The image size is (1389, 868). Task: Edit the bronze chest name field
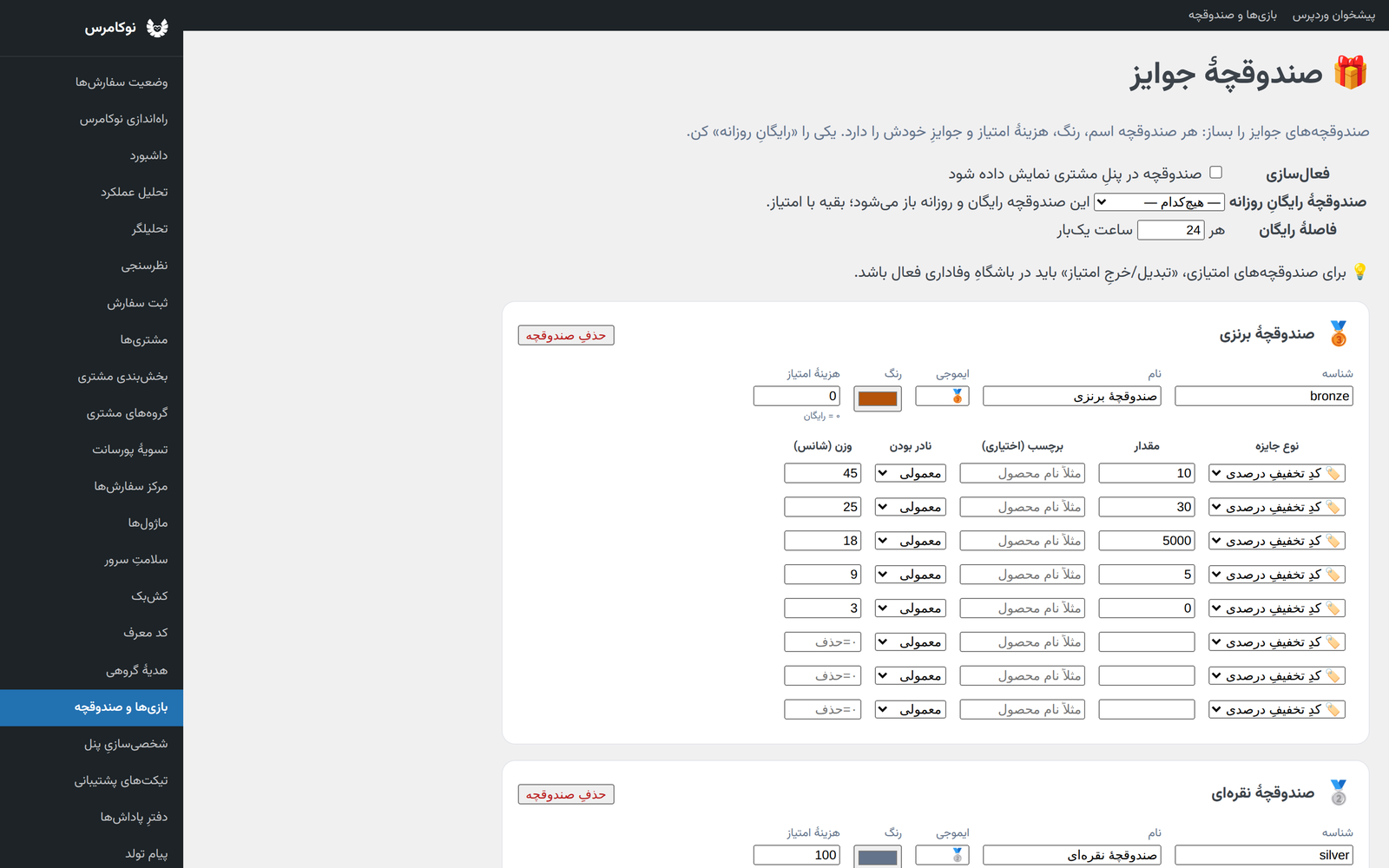pos(1072,396)
